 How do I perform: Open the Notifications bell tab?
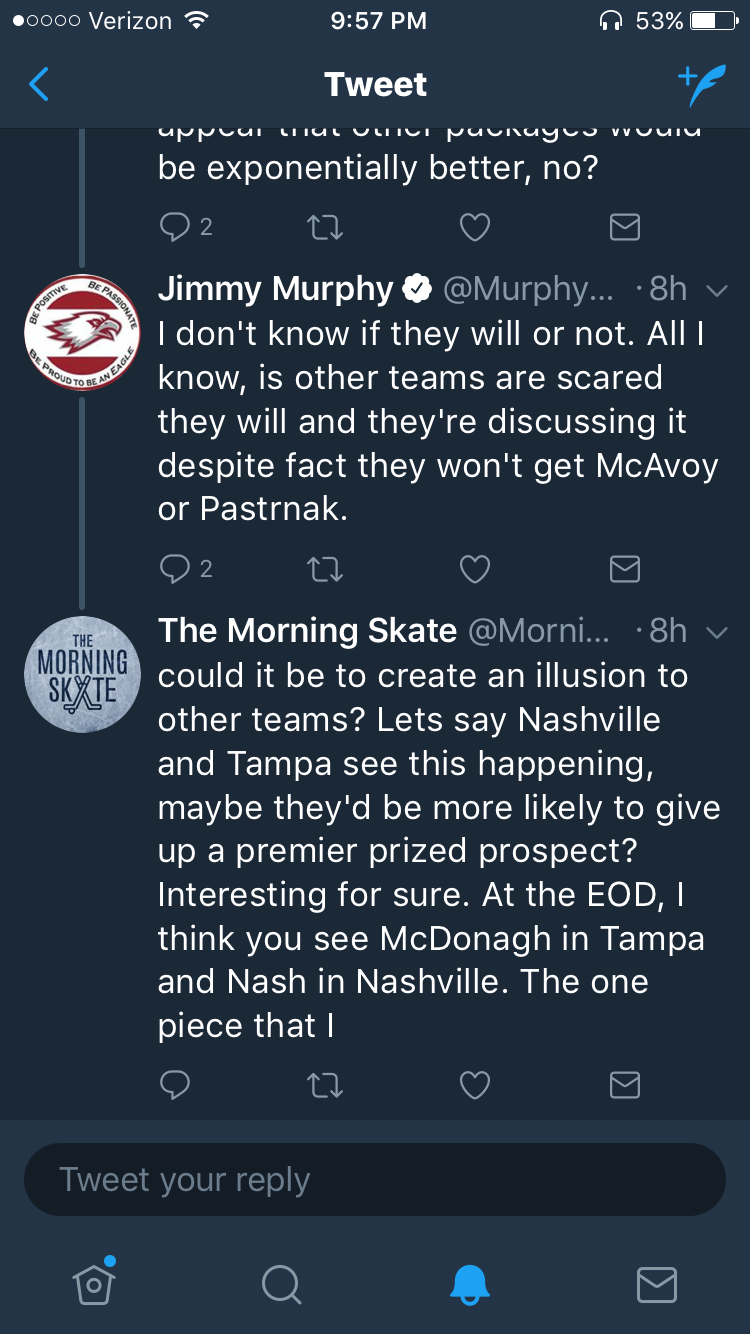pyautogui.click(x=469, y=1284)
